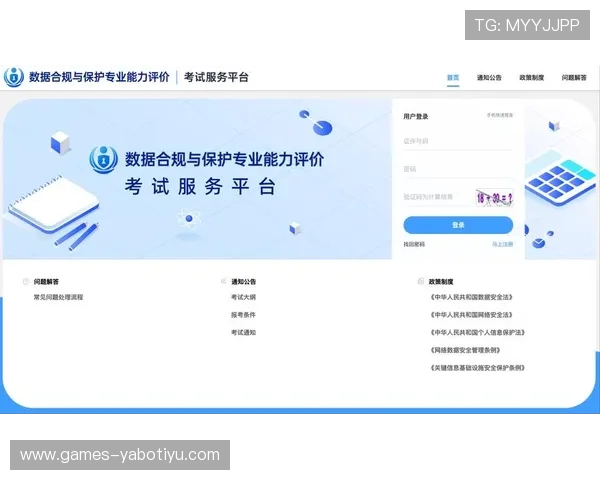Click the 问题解答 section heading
The image size is (600, 480).
pos(46,282)
